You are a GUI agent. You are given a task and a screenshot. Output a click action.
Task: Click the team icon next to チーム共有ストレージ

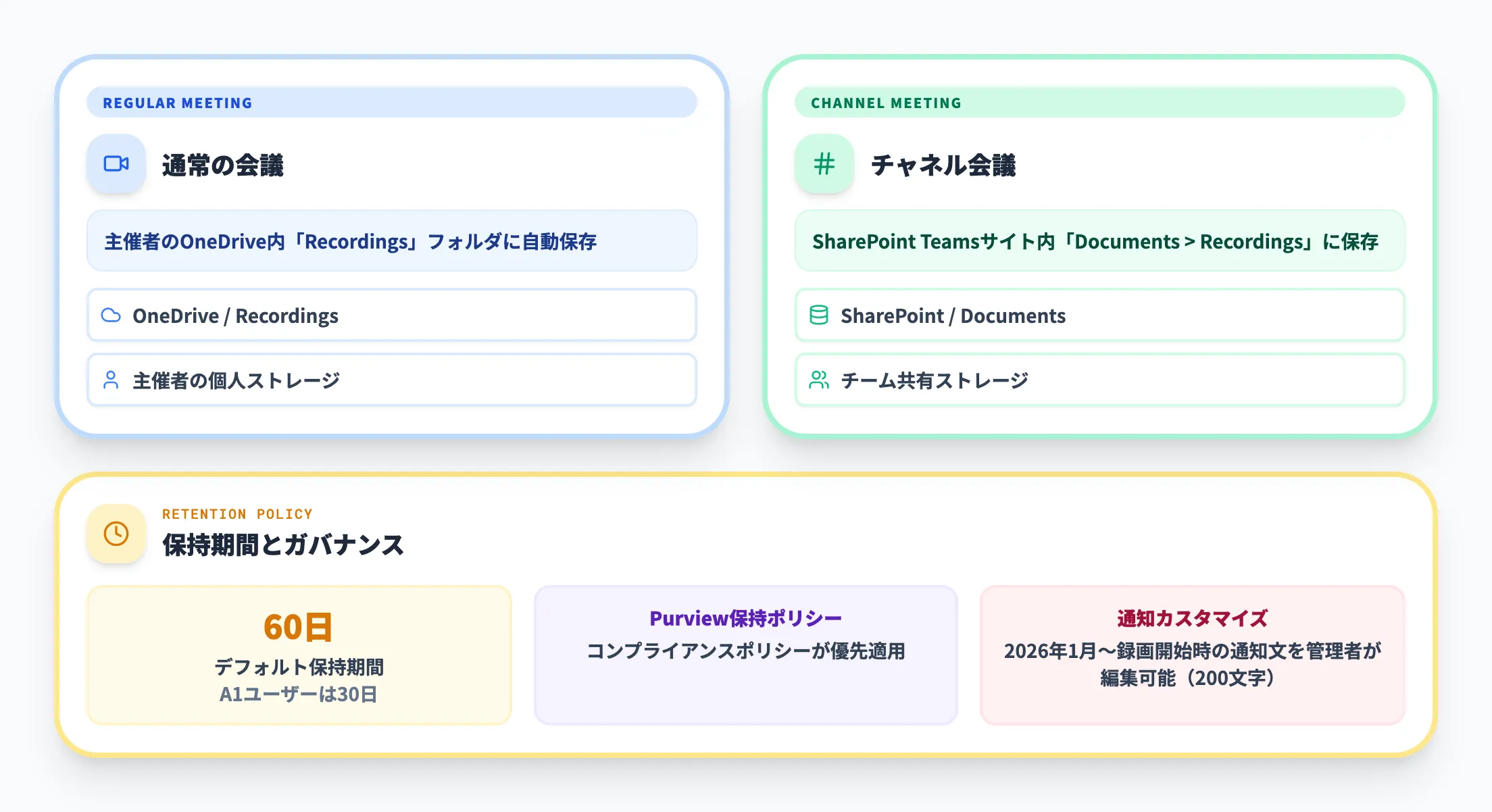820,380
